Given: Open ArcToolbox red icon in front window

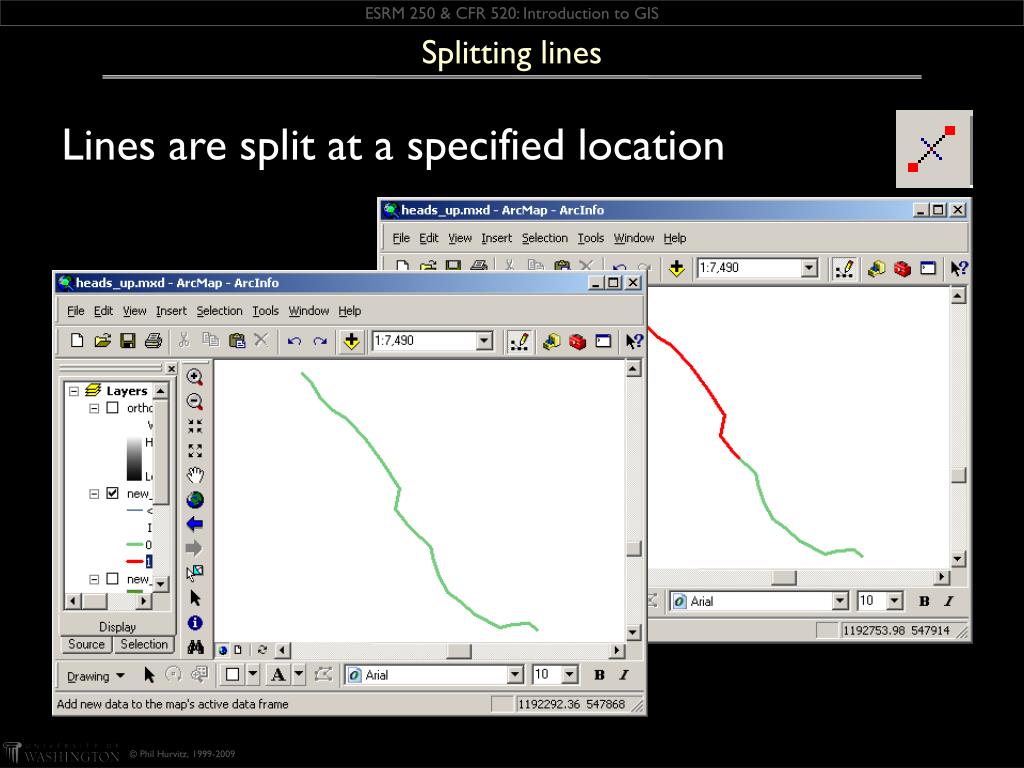Looking at the screenshot, I should (577, 341).
